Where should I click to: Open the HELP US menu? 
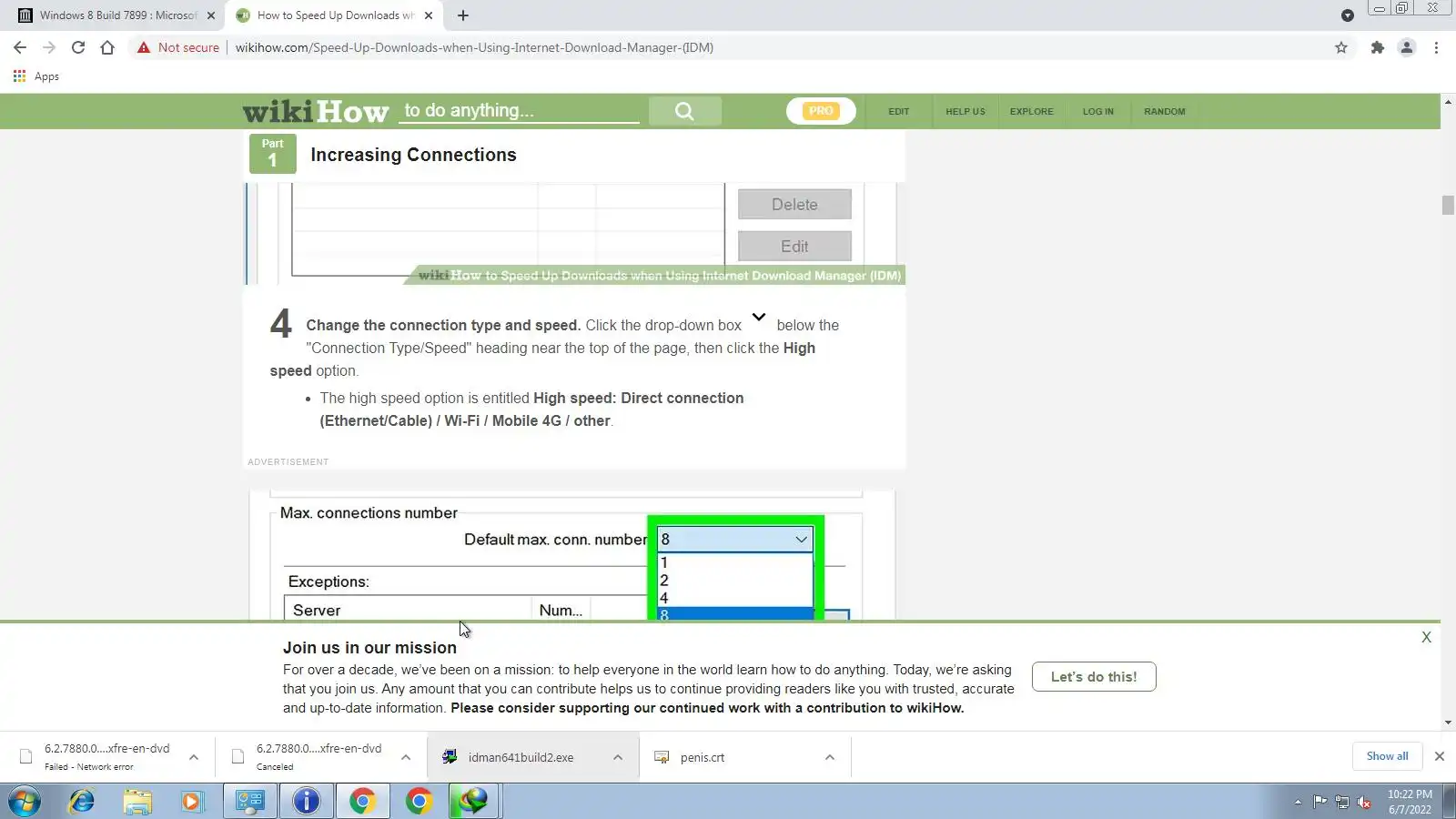click(966, 111)
